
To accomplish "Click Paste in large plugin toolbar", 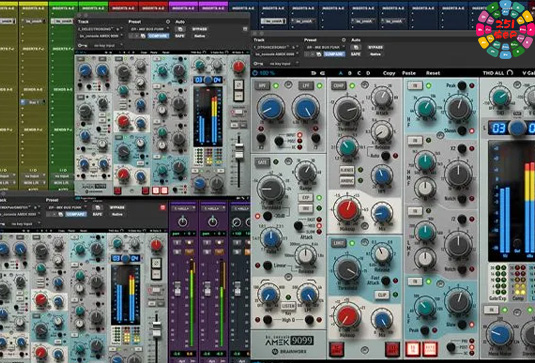I will pos(409,73).
